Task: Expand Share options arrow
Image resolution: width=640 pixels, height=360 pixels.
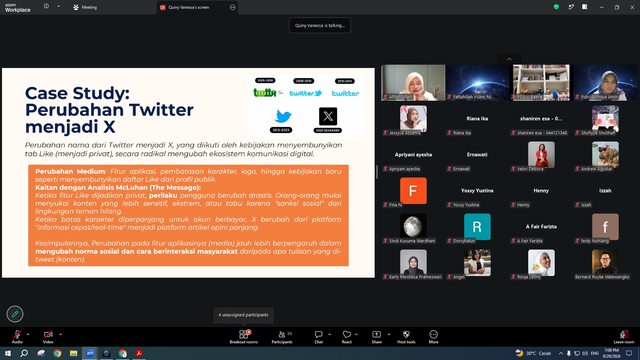Action: (x=388, y=334)
